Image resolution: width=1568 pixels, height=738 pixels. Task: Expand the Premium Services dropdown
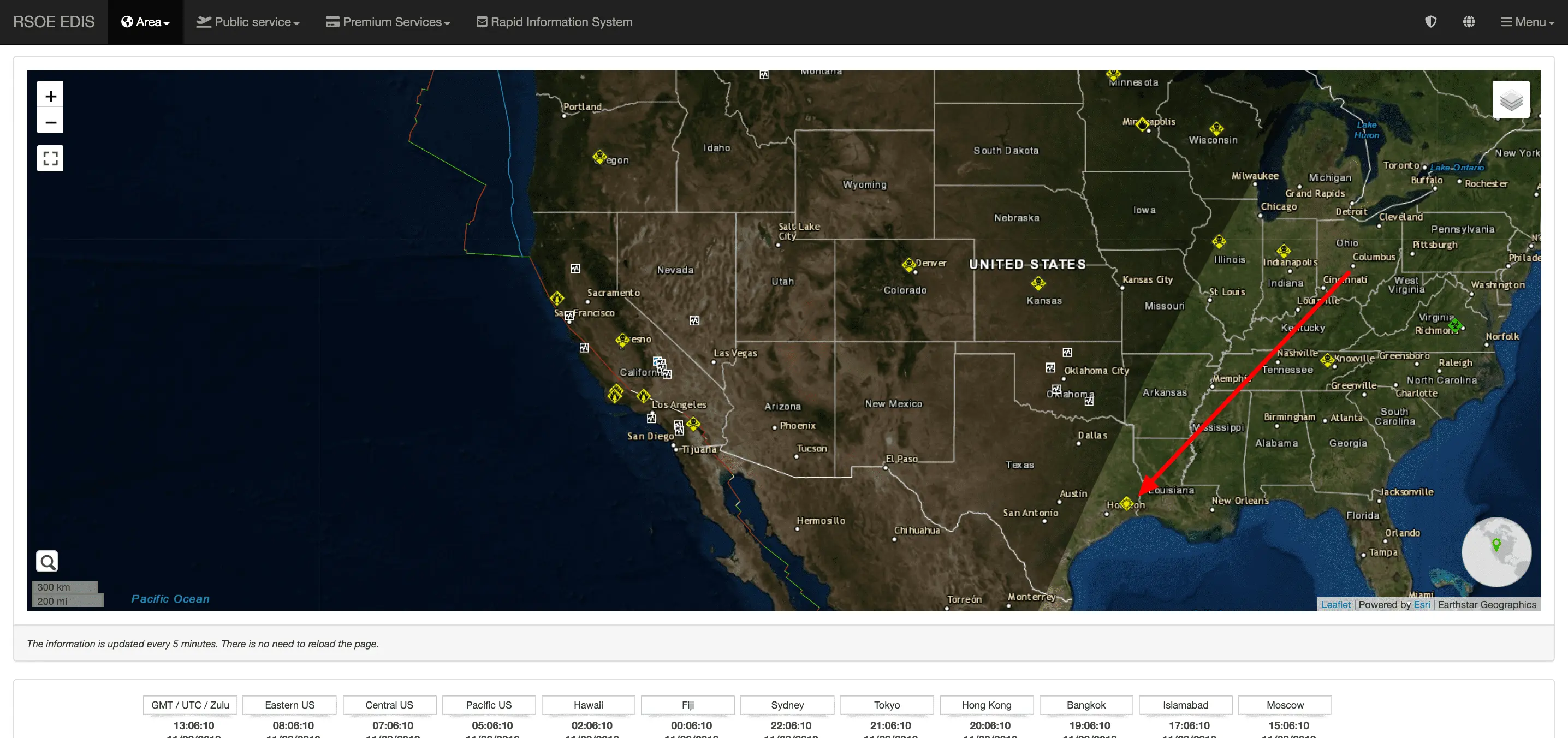click(x=388, y=22)
